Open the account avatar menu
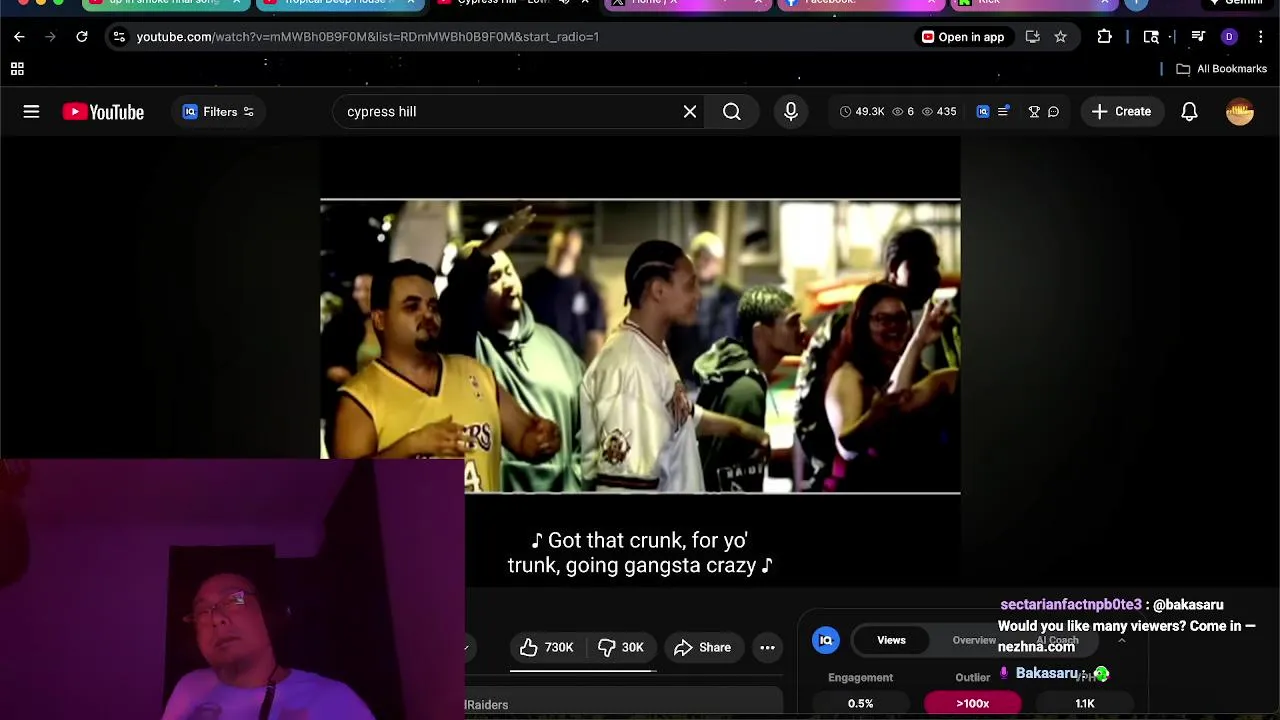Image resolution: width=1280 pixels, height=720 pixels. point(1240,112)
